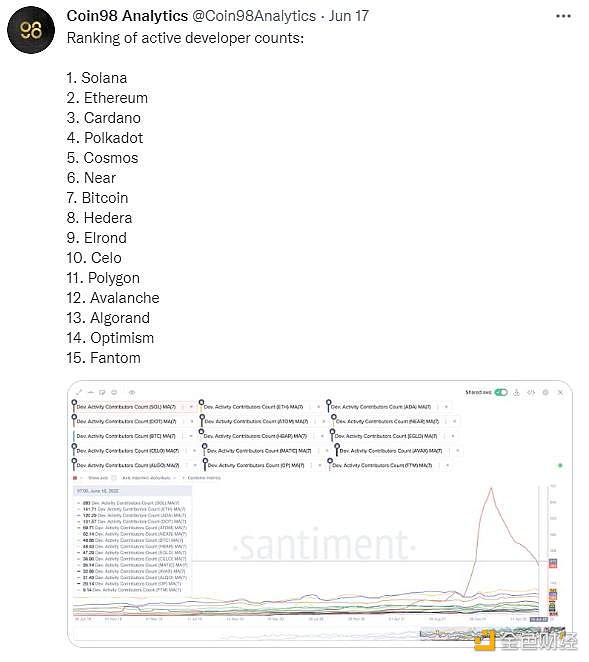Toggle the Shared axis switch
The width and height of the screenshot is (589, 662).
[501, 392]
